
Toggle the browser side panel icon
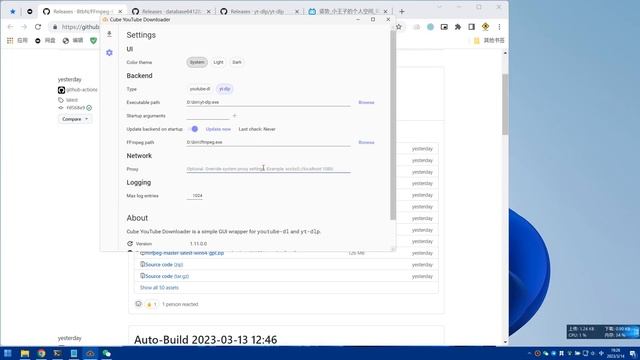[x=471, y=27]
